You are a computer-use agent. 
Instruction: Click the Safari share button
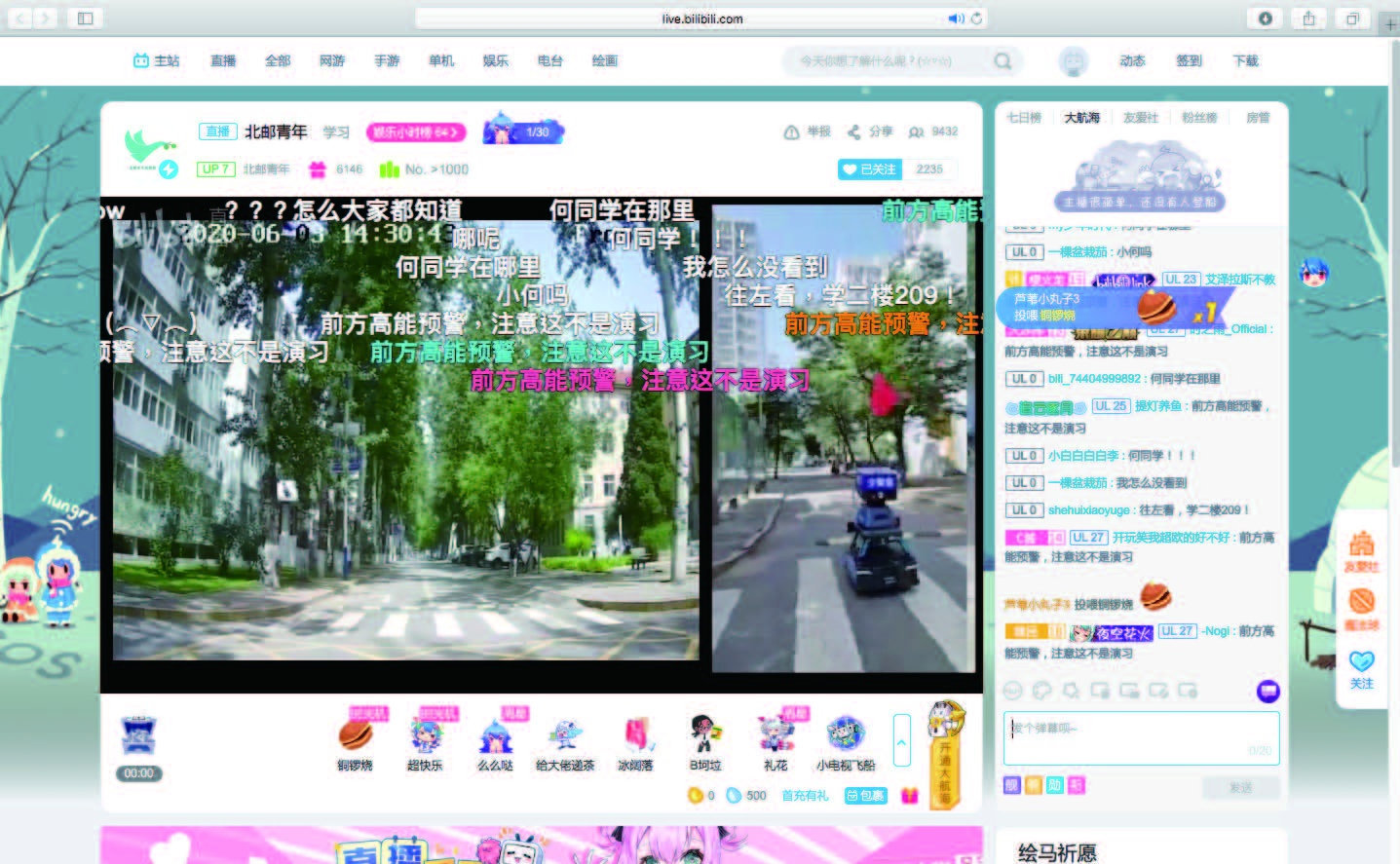[x=1308, y=18]
